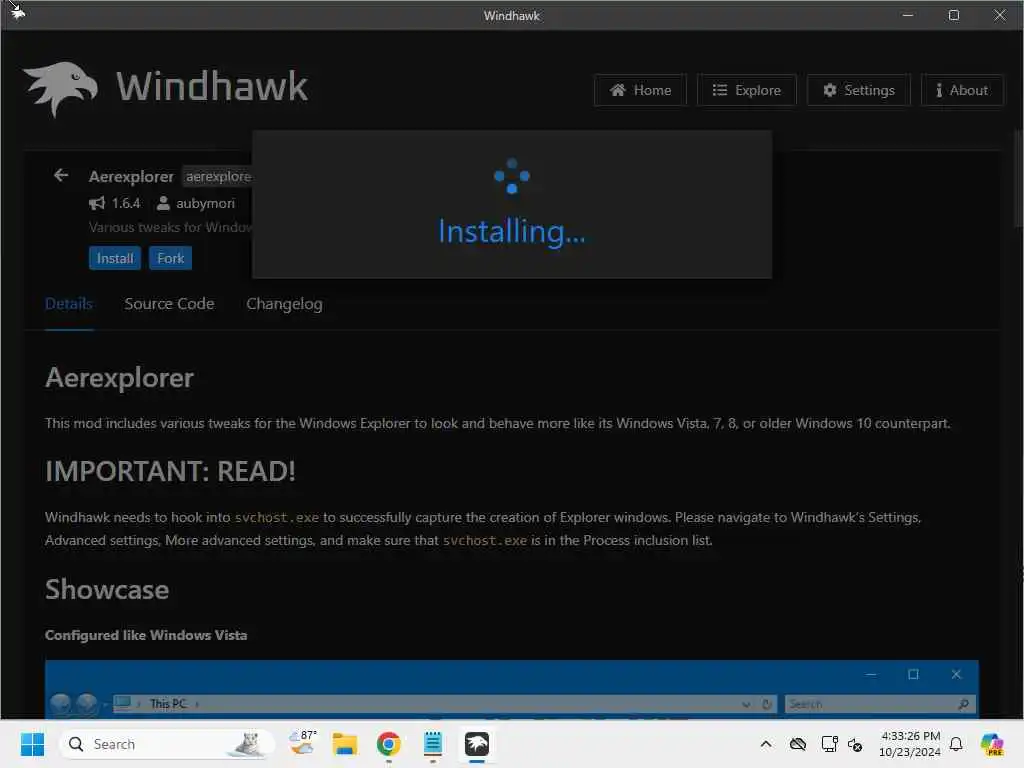The width and height of the screenshot is (1024, 768).
Task: Maximize the Windhawk window
Action: (x=953, y=15)
